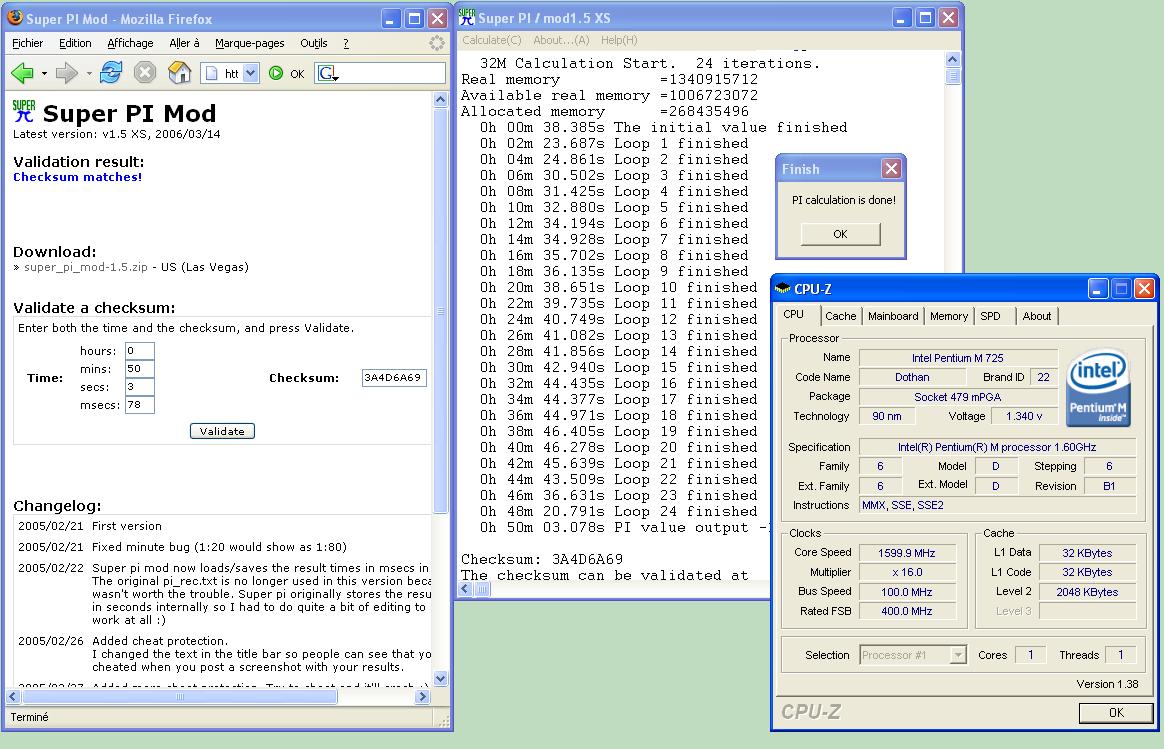This screenshot has height=749, width=1164.
Task: Open Firefox home page icon
Action: click(180, 73)
